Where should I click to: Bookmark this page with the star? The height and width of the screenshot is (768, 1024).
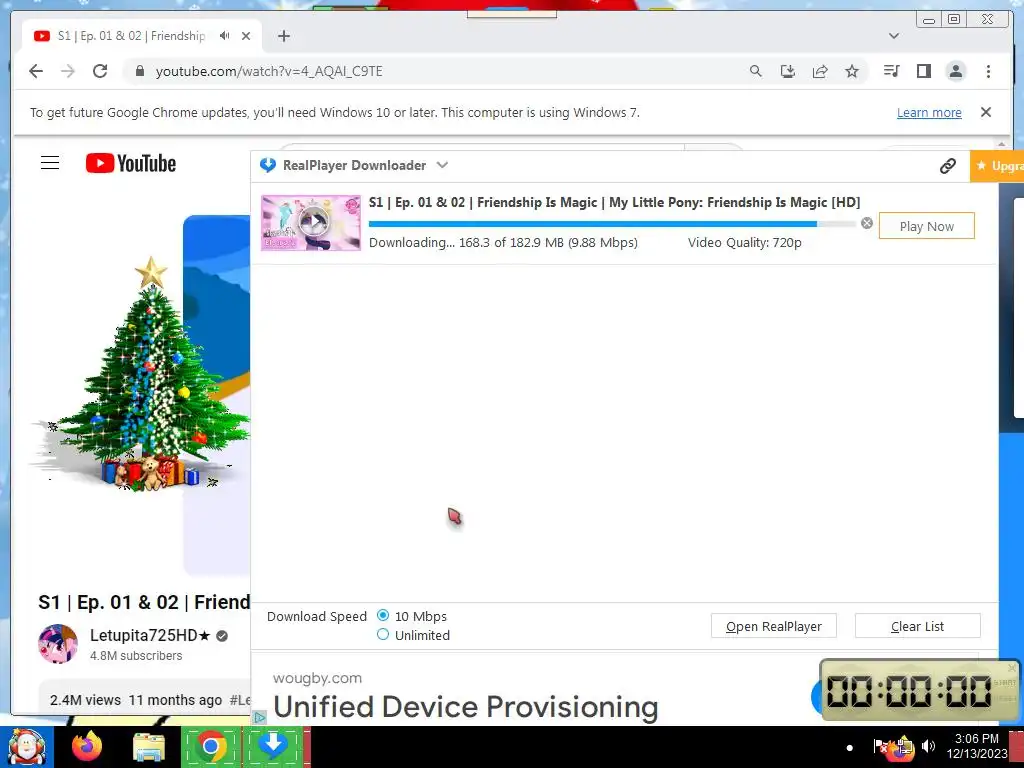(852, 71)
